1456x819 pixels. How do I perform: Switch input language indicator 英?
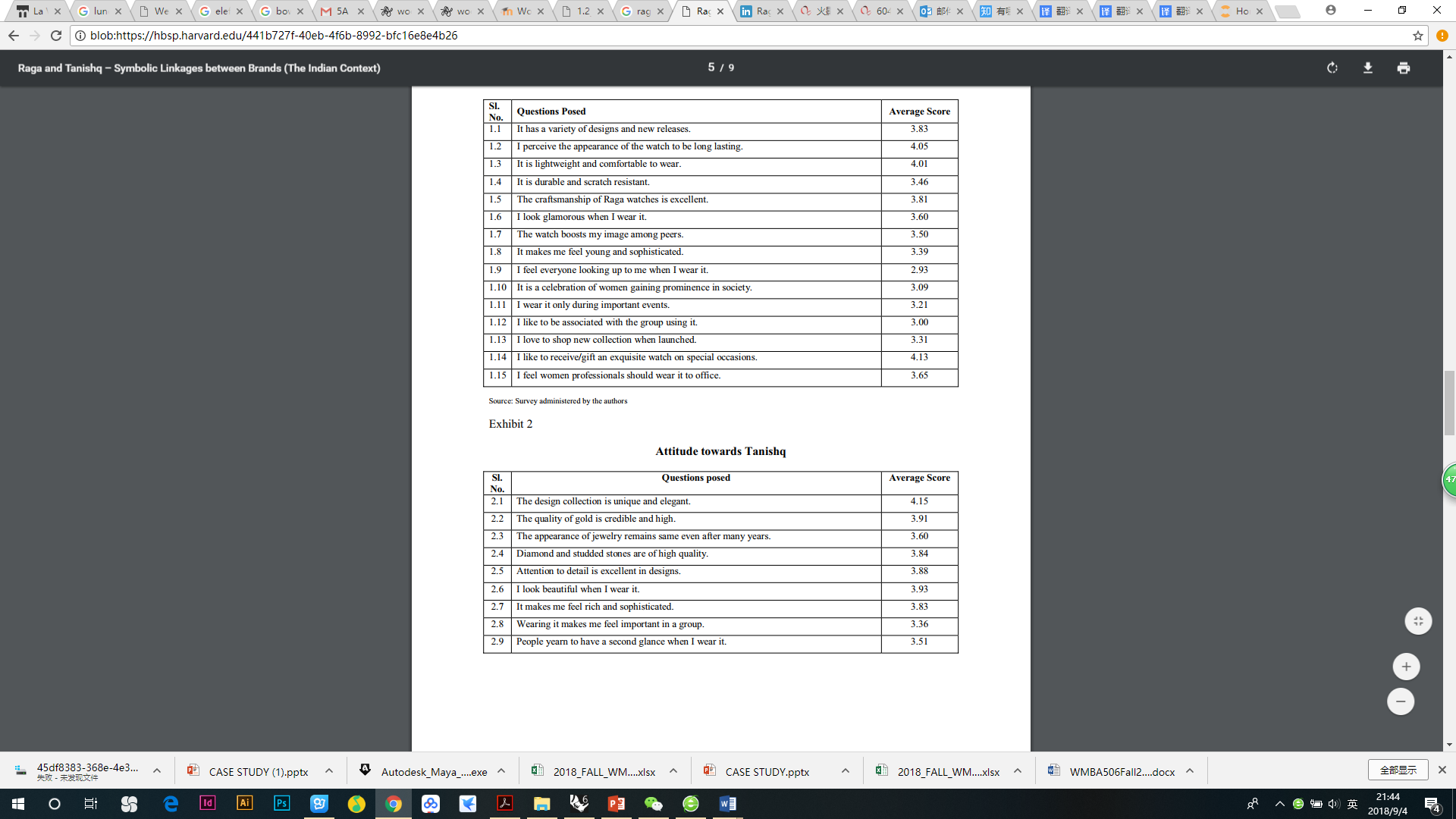(1352, 804)
